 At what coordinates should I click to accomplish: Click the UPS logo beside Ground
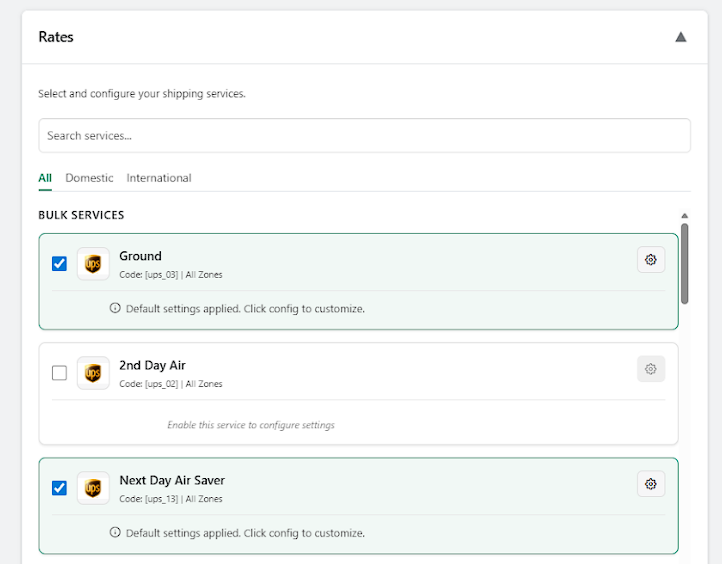[93, 264]
